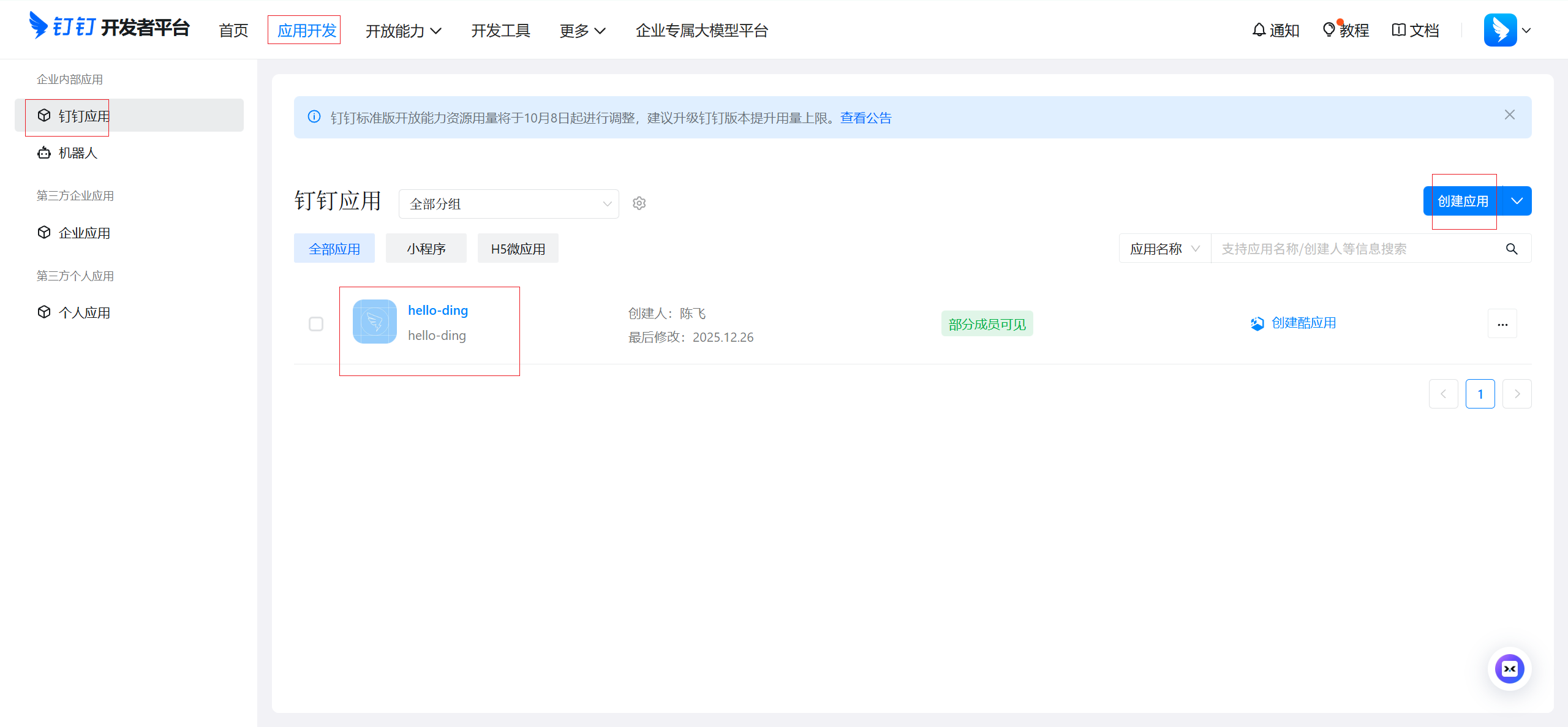The image size is (1568, 727).
Task: Open the 应用名称 search type dropdown
Action: (x=1164, y=249)
